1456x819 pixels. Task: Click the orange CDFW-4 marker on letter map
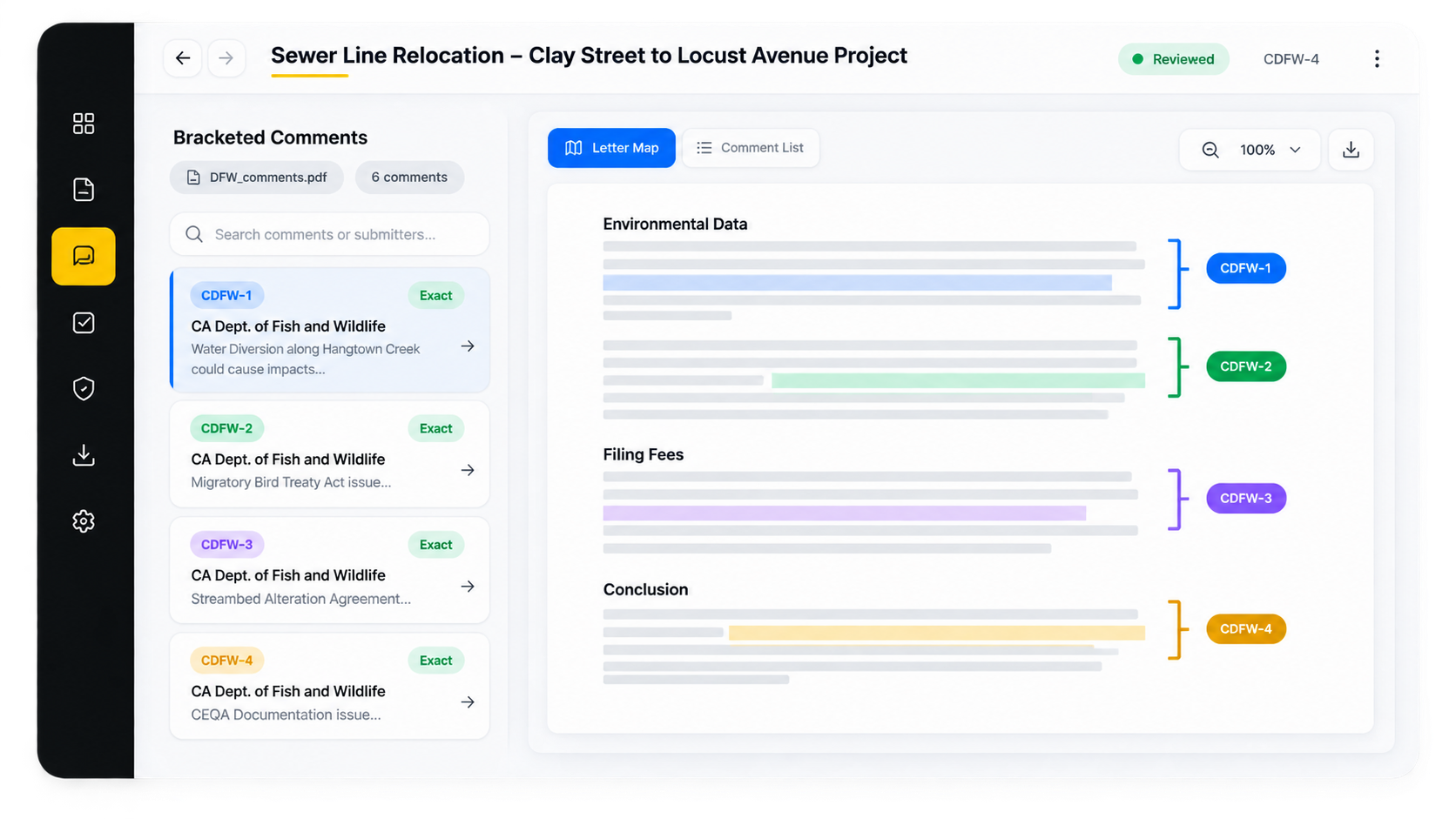pyautogui.click(x=1246, y=629)
